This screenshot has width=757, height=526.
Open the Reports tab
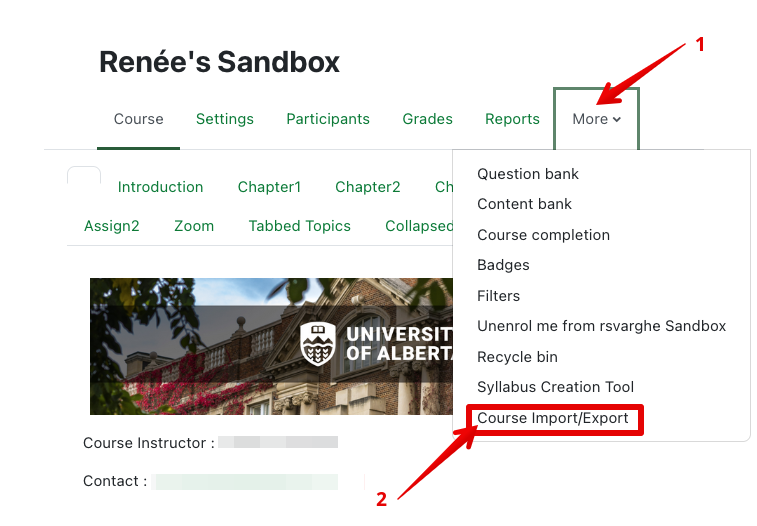(x=512, y=119)
